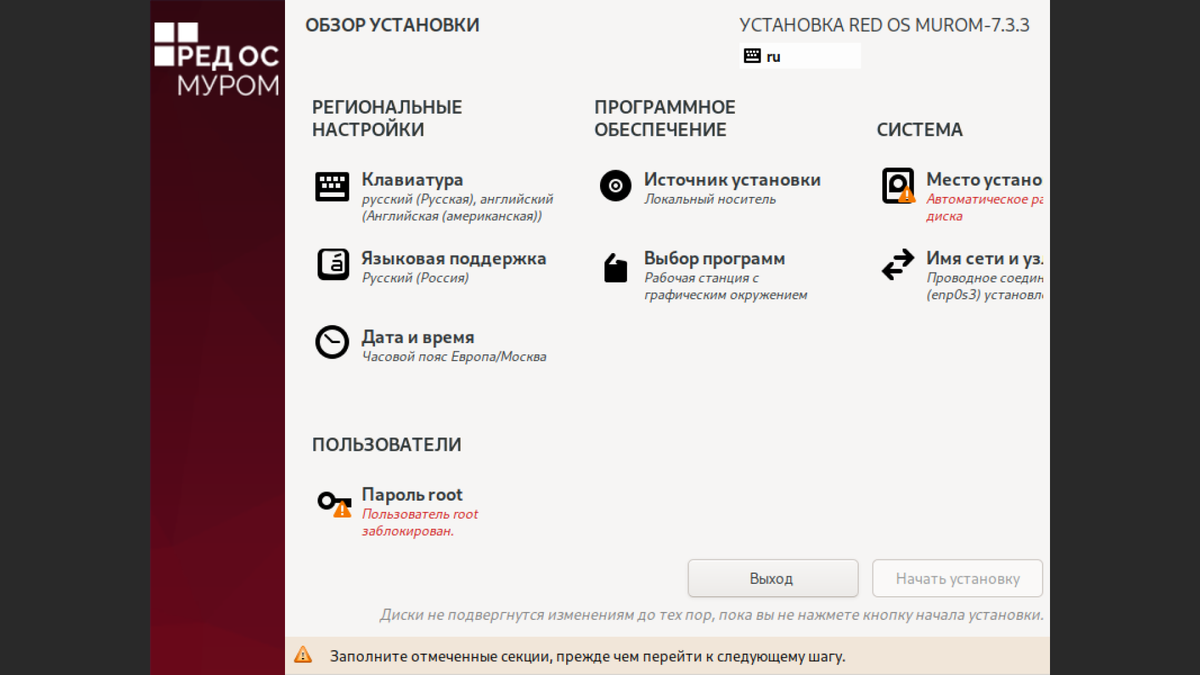The width and height of the screenshot is (1200, 675).
Task: Click the Начать установку button
Action: point(957,579)
